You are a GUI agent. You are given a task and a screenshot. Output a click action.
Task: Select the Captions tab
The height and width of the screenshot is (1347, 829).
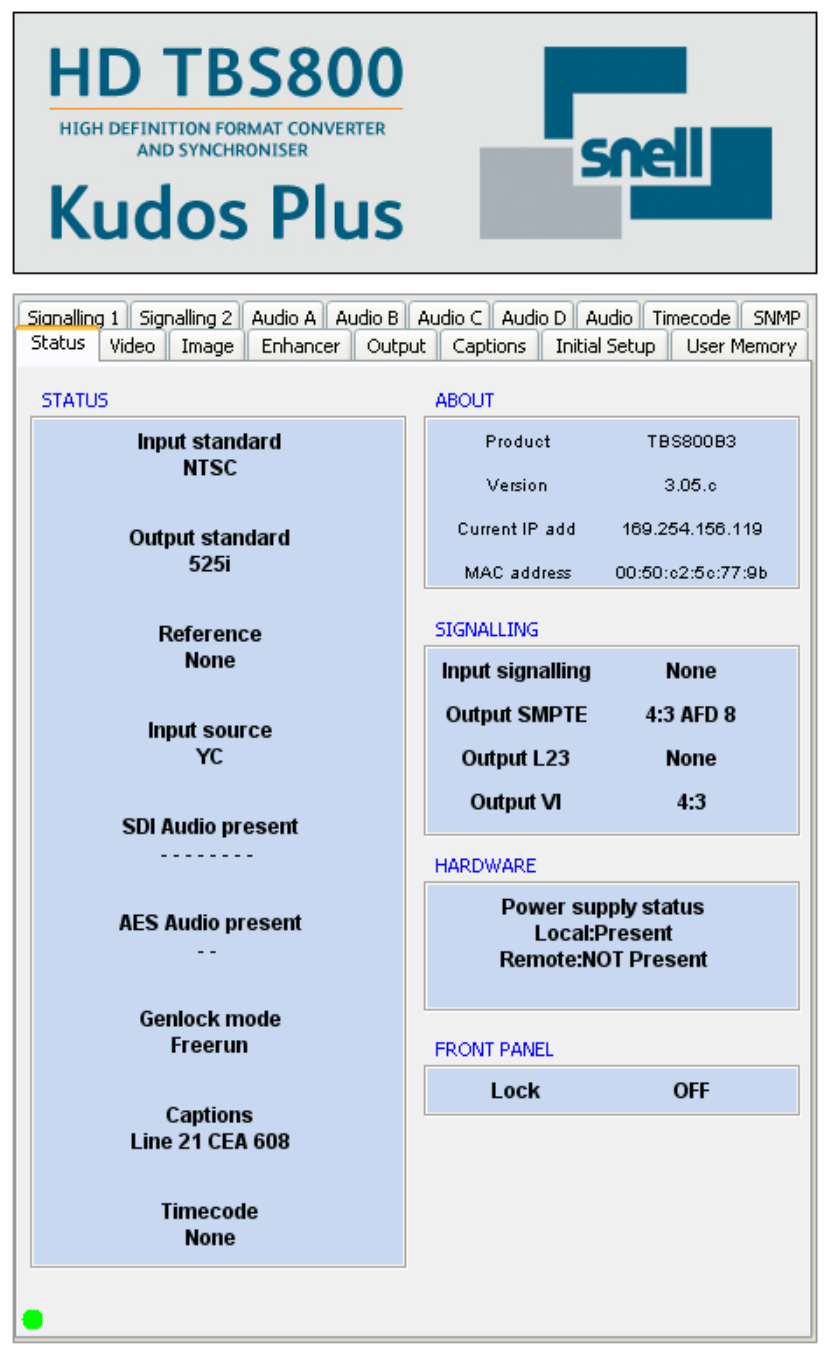pos(489,345)
